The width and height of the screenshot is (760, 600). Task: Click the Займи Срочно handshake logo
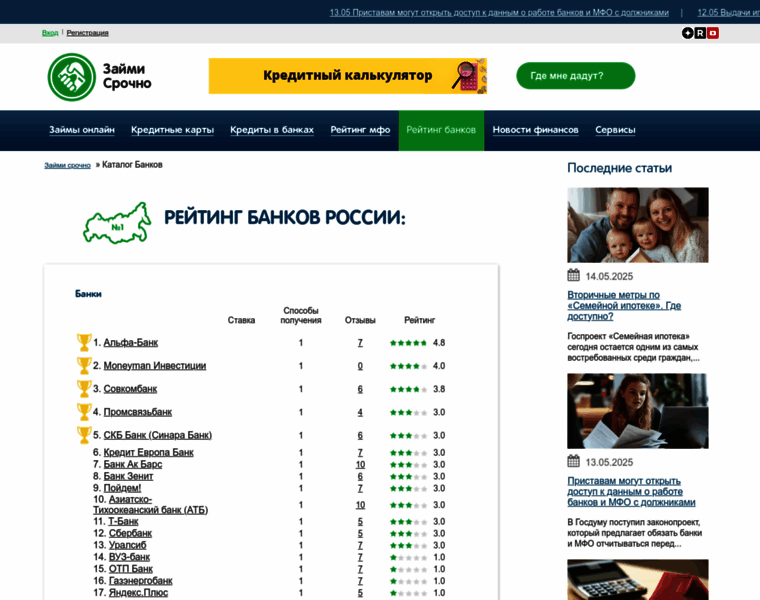click(72, 77)
